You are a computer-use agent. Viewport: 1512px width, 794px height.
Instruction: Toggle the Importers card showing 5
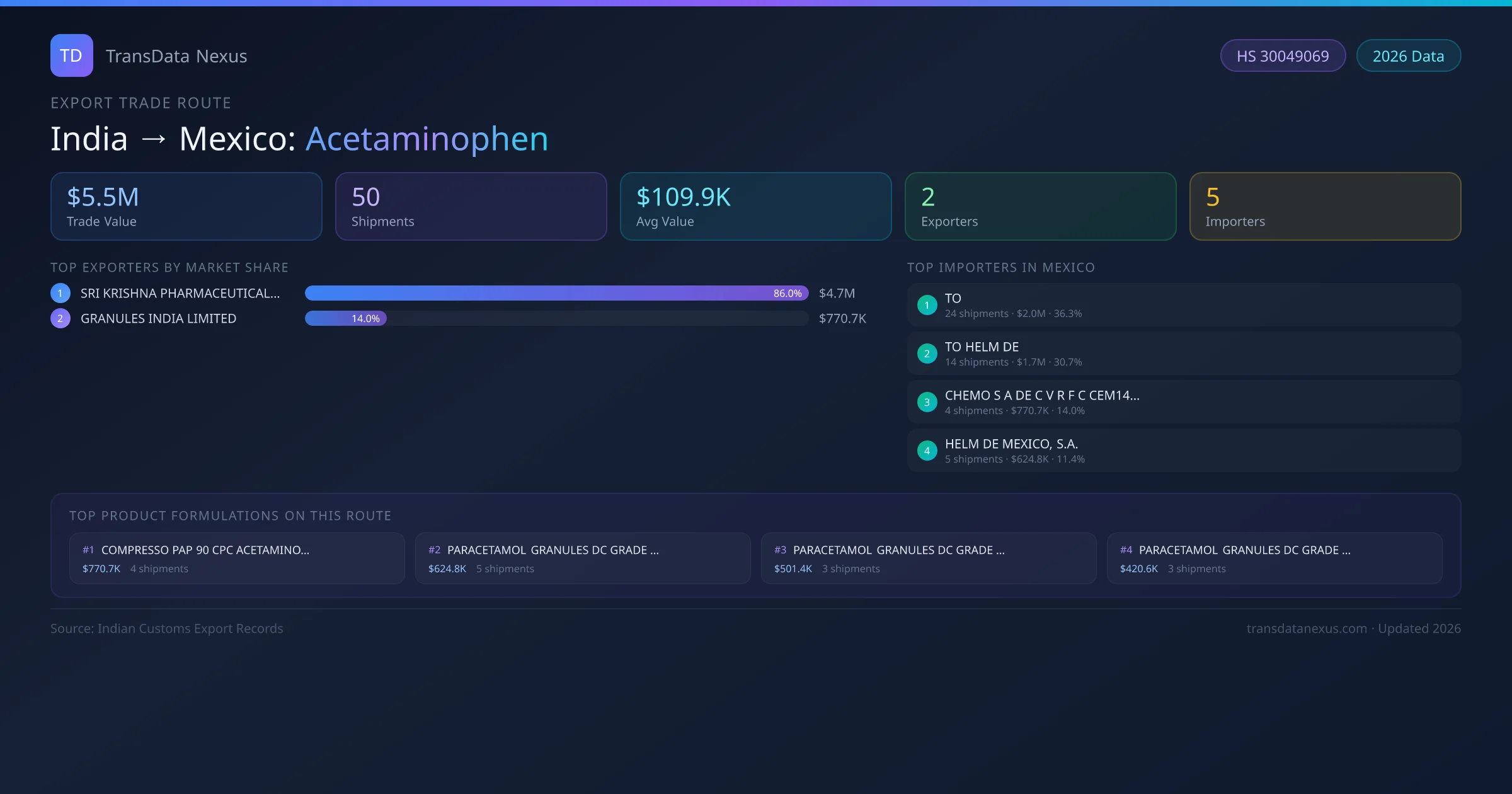1325,206
